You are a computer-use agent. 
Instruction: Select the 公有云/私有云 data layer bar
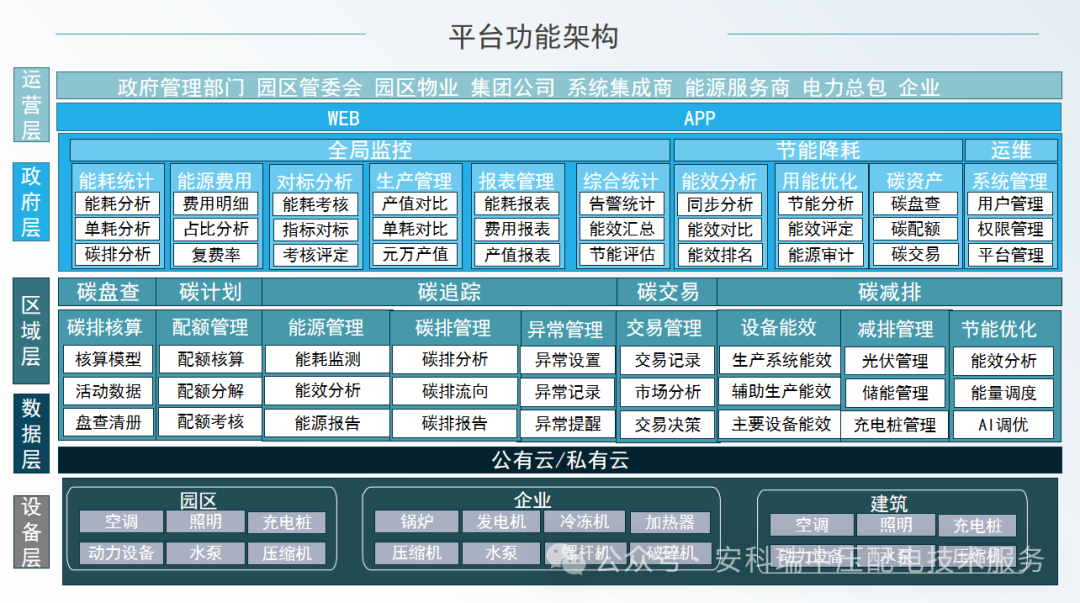point(559,461)
